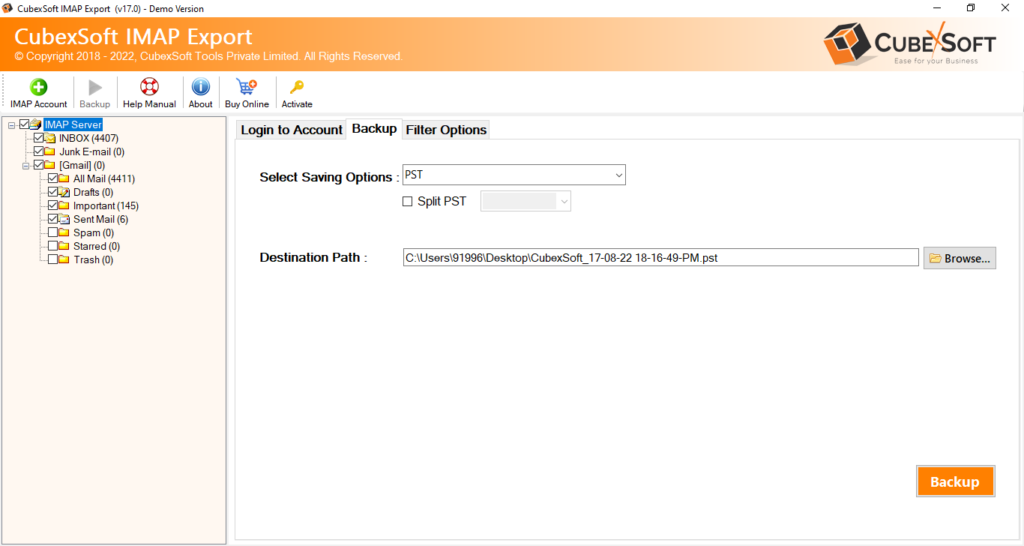Uncheck the IMAP Server root checkbox
This screenshot has width=1024, height=546.
click(x=24, y=124)
